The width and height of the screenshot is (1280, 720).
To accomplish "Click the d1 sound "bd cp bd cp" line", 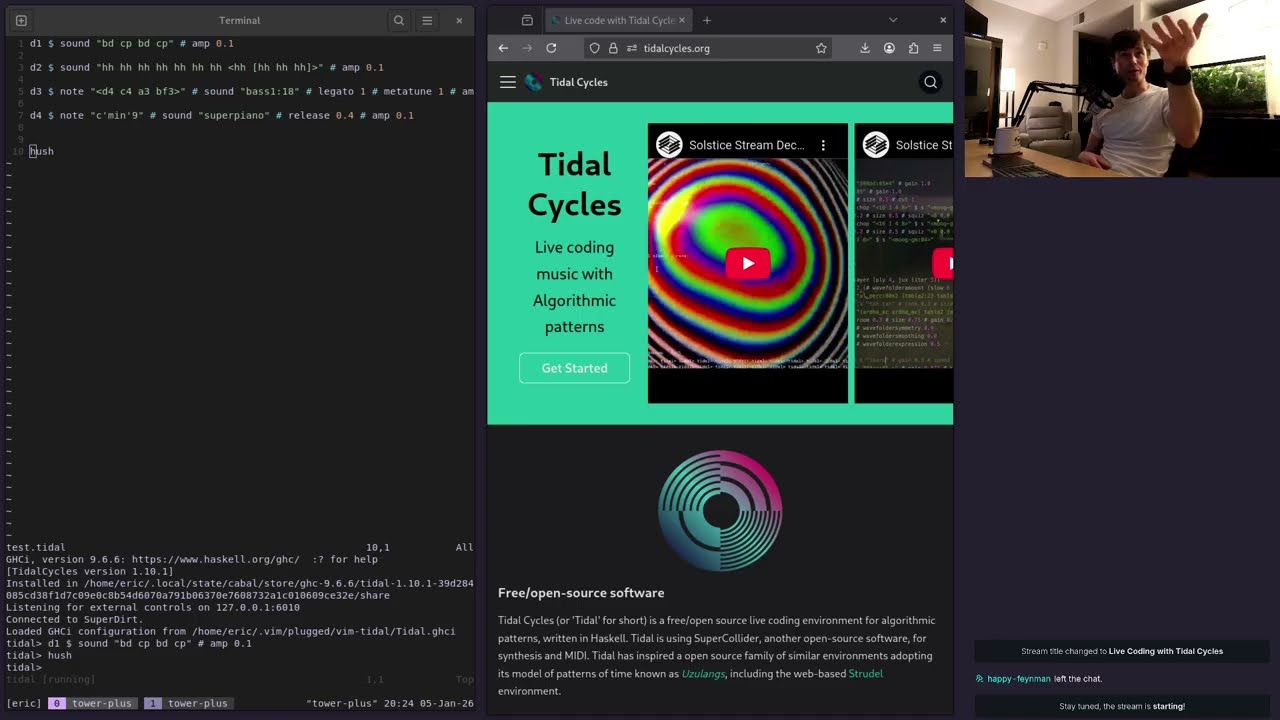I will (131, 43).
